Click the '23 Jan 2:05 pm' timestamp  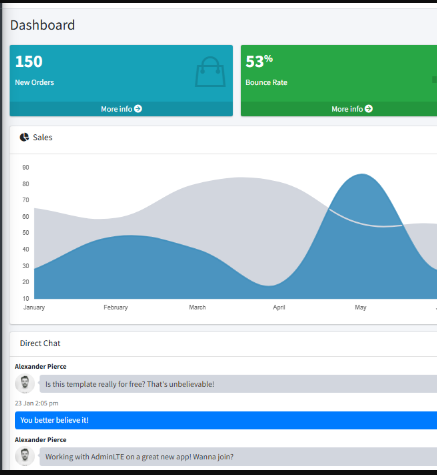[x=36, y=403]
